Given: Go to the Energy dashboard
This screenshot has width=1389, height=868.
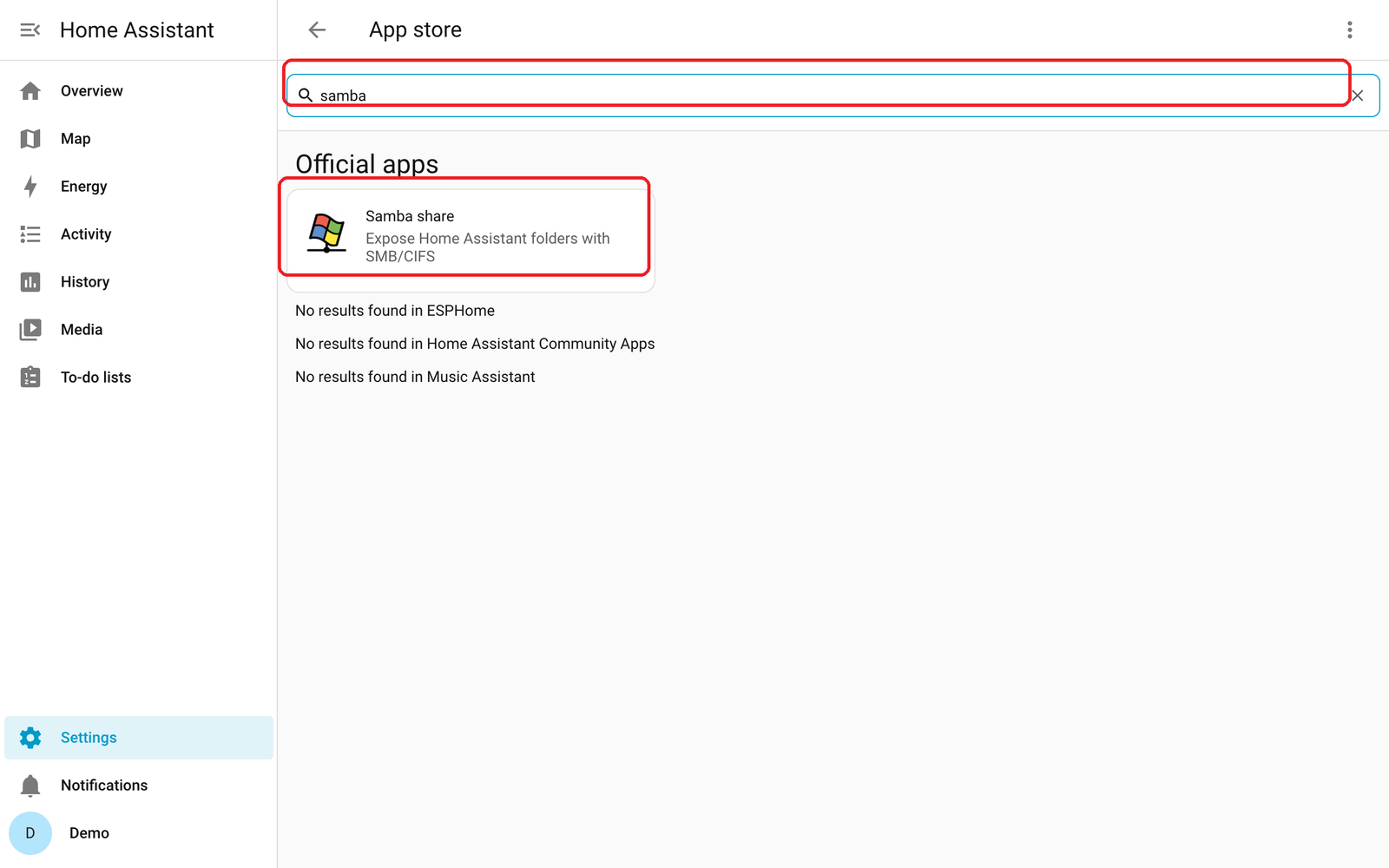Looking at the screenshot, I should click(139, 187).
